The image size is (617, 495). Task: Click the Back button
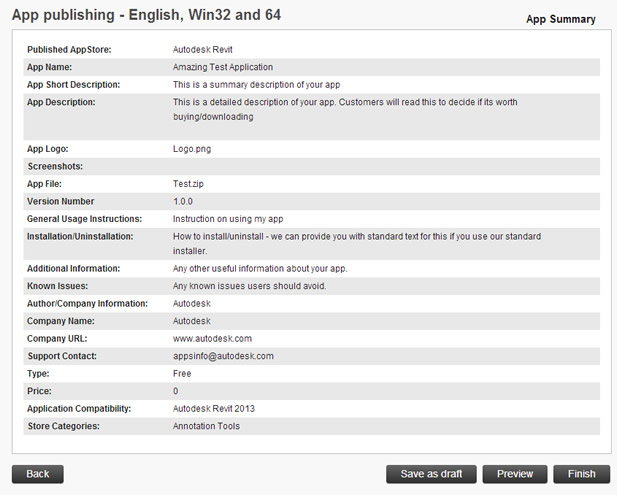click(37, 474)
